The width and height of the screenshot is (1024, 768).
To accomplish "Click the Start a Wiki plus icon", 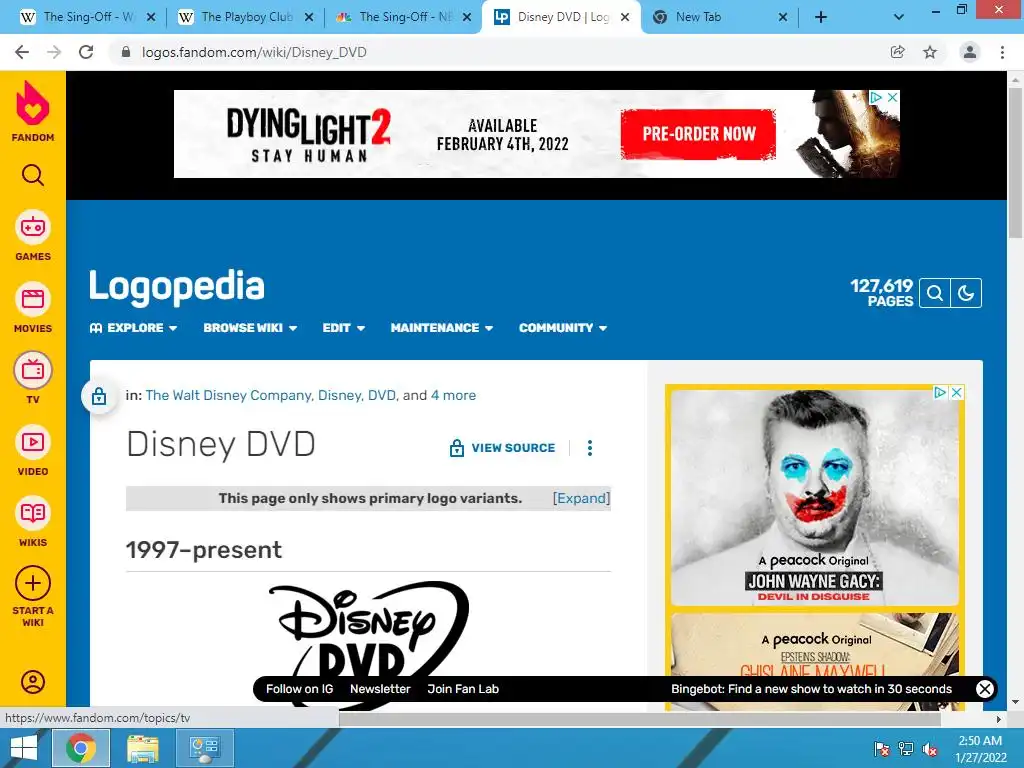I will click(33, 583).
